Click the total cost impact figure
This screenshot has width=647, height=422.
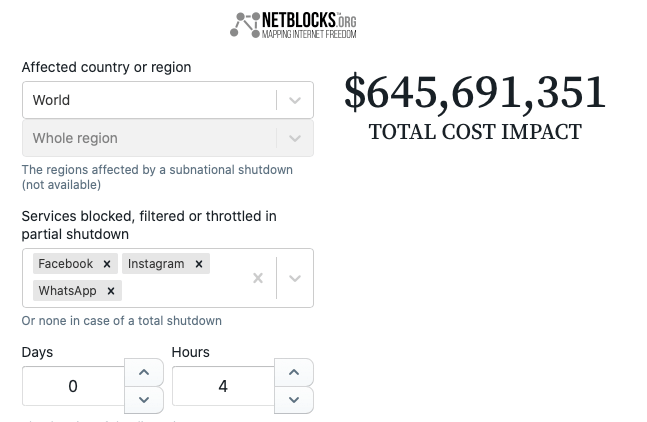475,92
